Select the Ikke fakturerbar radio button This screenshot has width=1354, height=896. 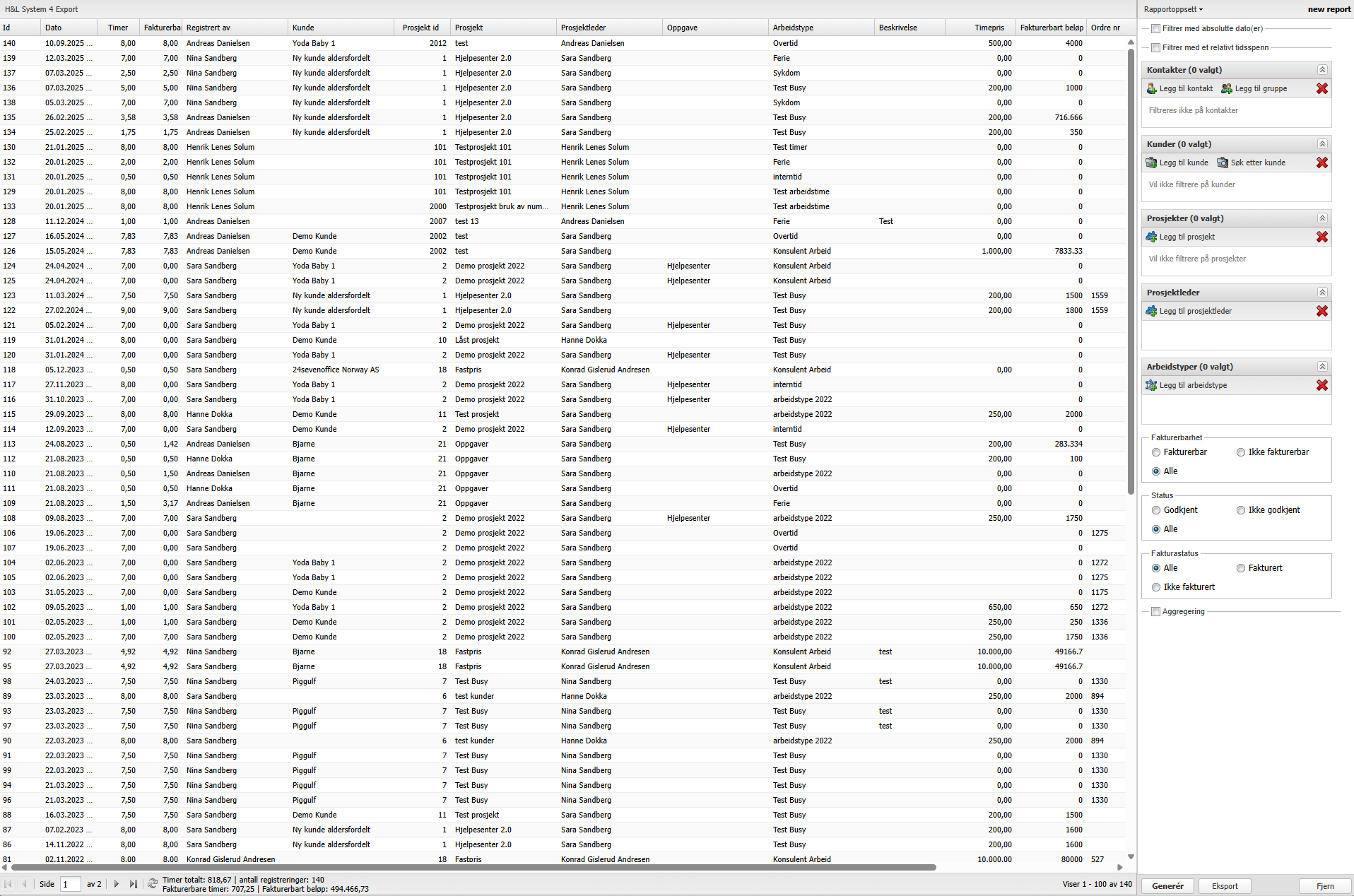(x=1240, y=452)
